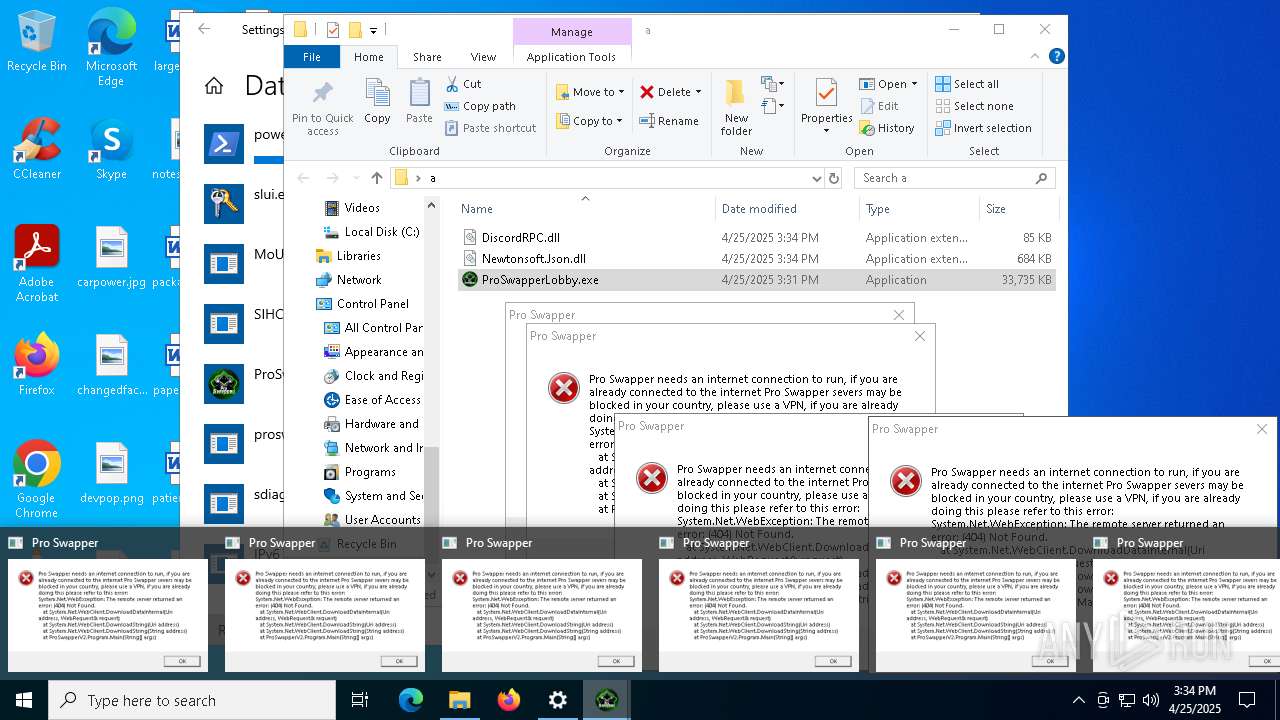Click Select all
Image resolution: width=1280 pixels, height=720 pixels.
967,84
